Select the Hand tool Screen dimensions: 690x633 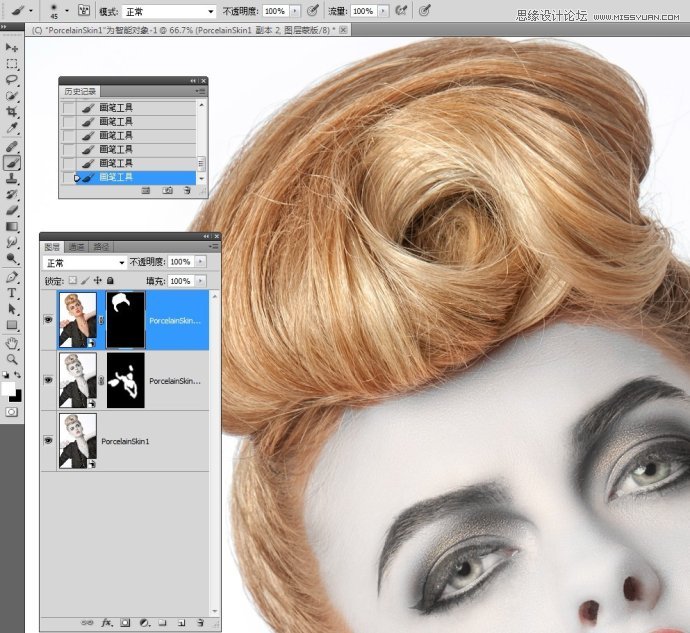[12, 342]
